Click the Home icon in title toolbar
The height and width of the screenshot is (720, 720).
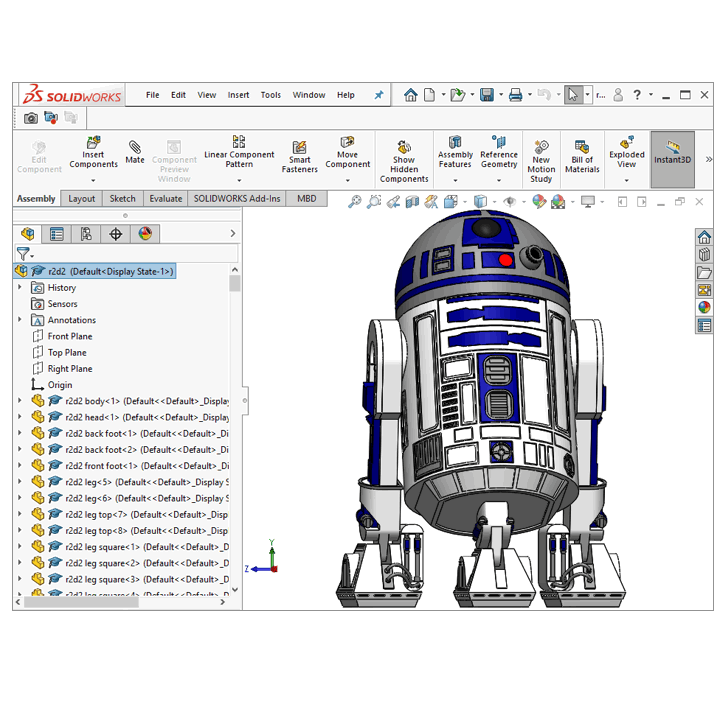[x=411, y=95]
